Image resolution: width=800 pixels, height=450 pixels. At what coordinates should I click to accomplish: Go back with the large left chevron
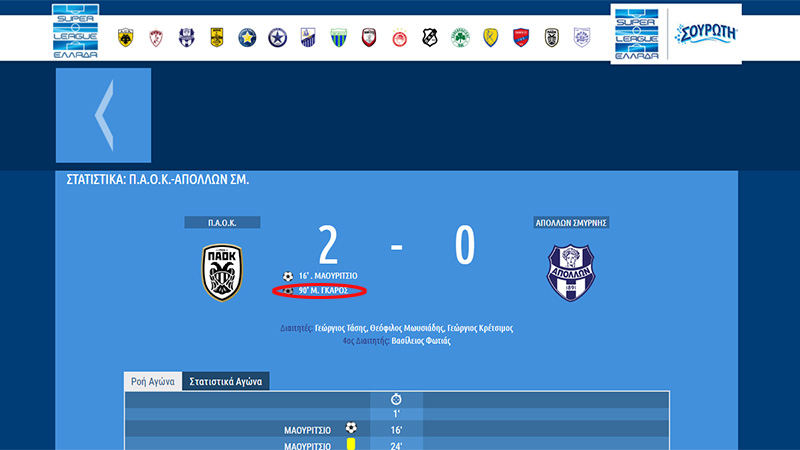[x=104, y=115]
